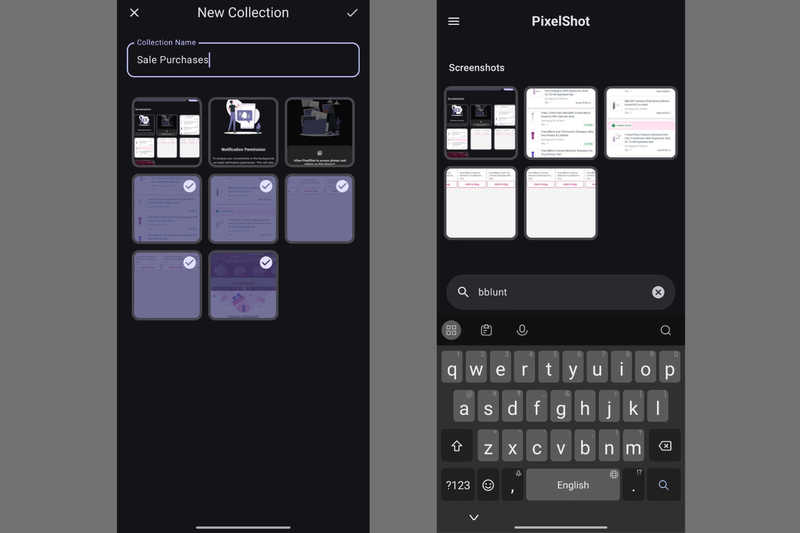Image resolution: width=800 pixels, height=533 pixels.
Task: Tap the keyboard toolbar search icon
Action: [665, 330]
